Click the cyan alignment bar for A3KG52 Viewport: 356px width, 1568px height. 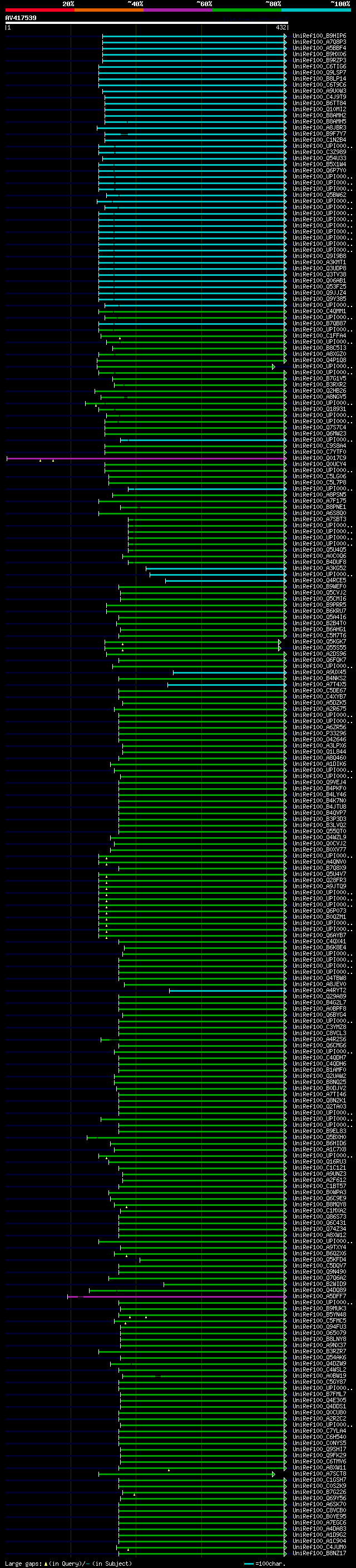coord(215,568)
